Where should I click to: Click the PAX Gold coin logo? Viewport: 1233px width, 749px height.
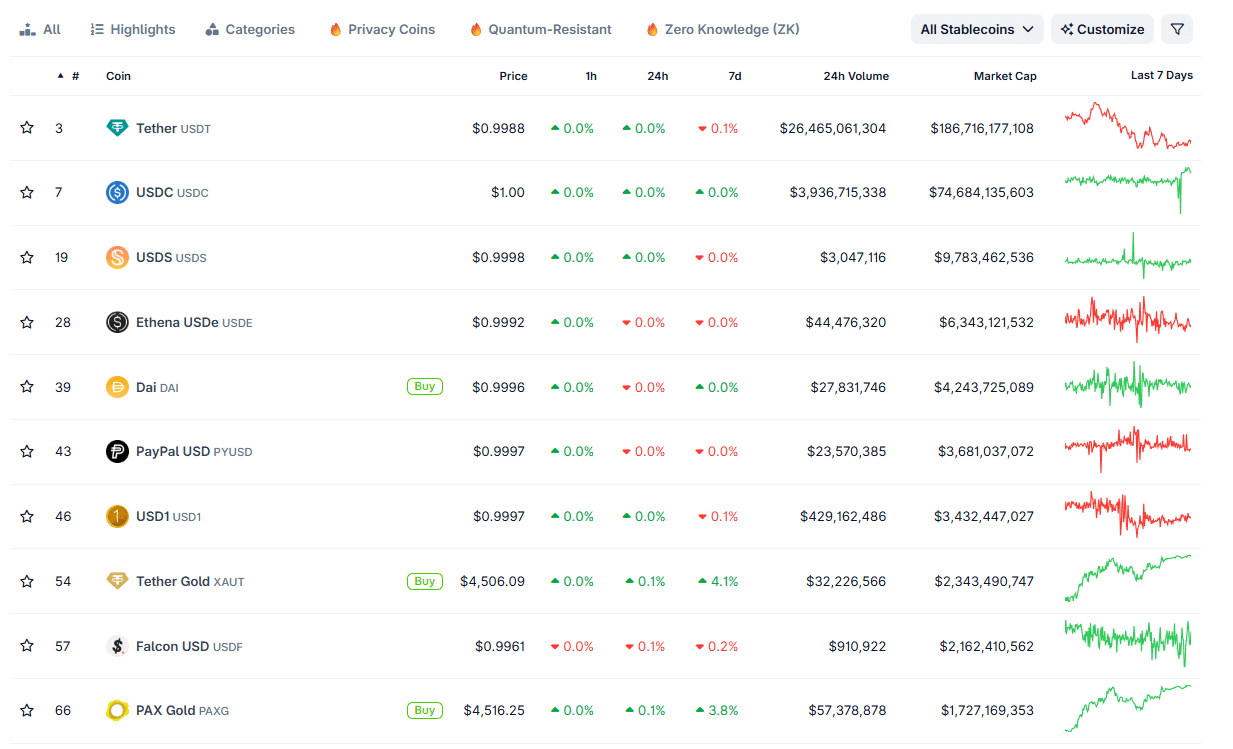coord(116,710)
